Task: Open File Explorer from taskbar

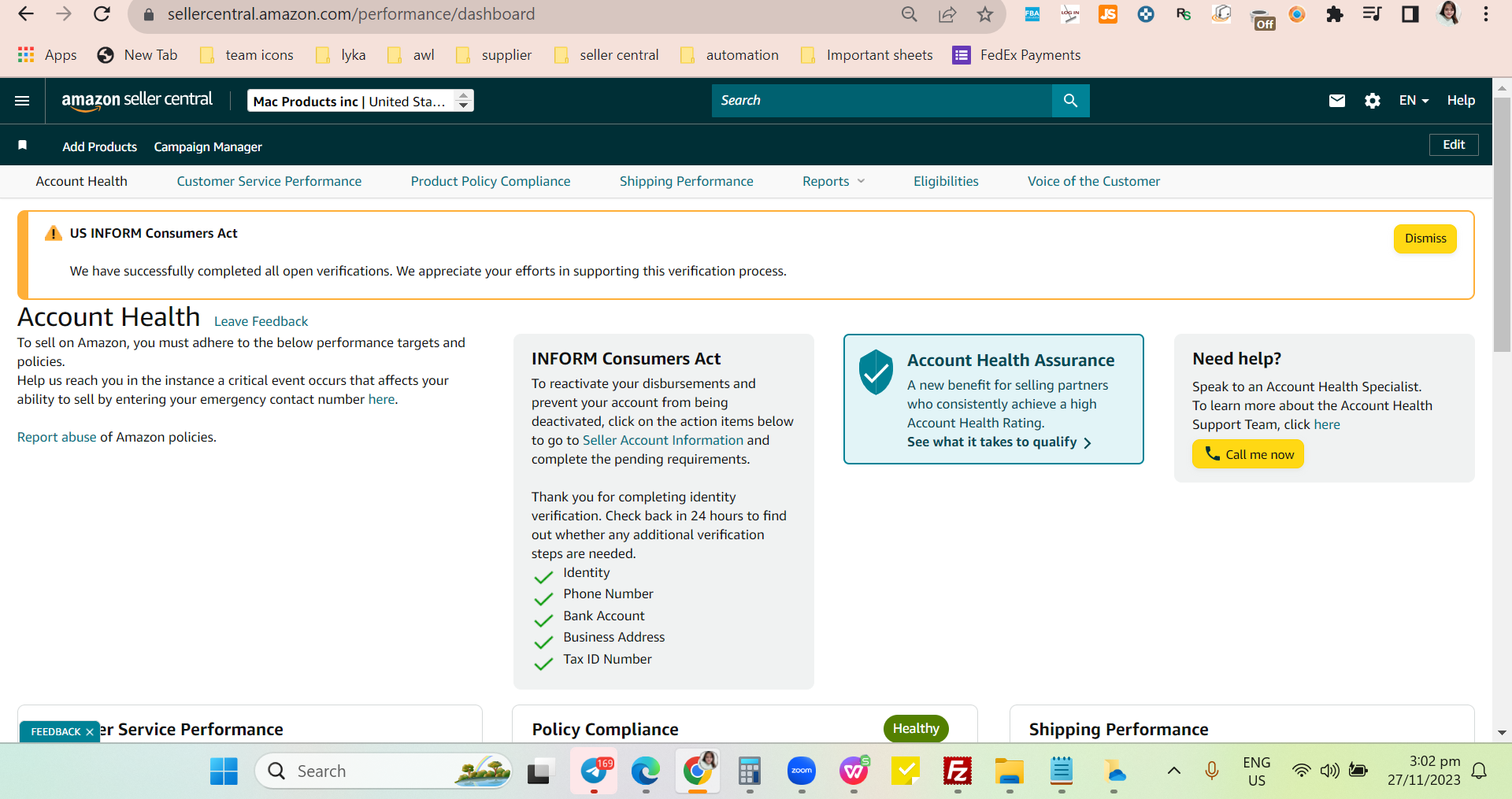Action: pyautogui.click(x=1009, y=771)
